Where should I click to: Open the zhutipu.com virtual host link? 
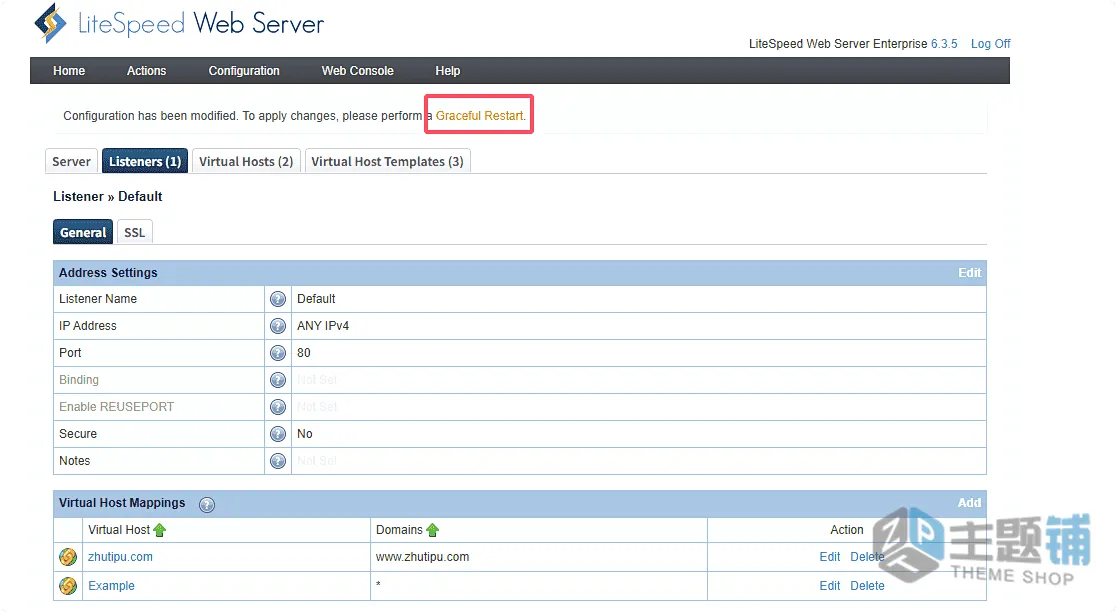coord(120,557)
